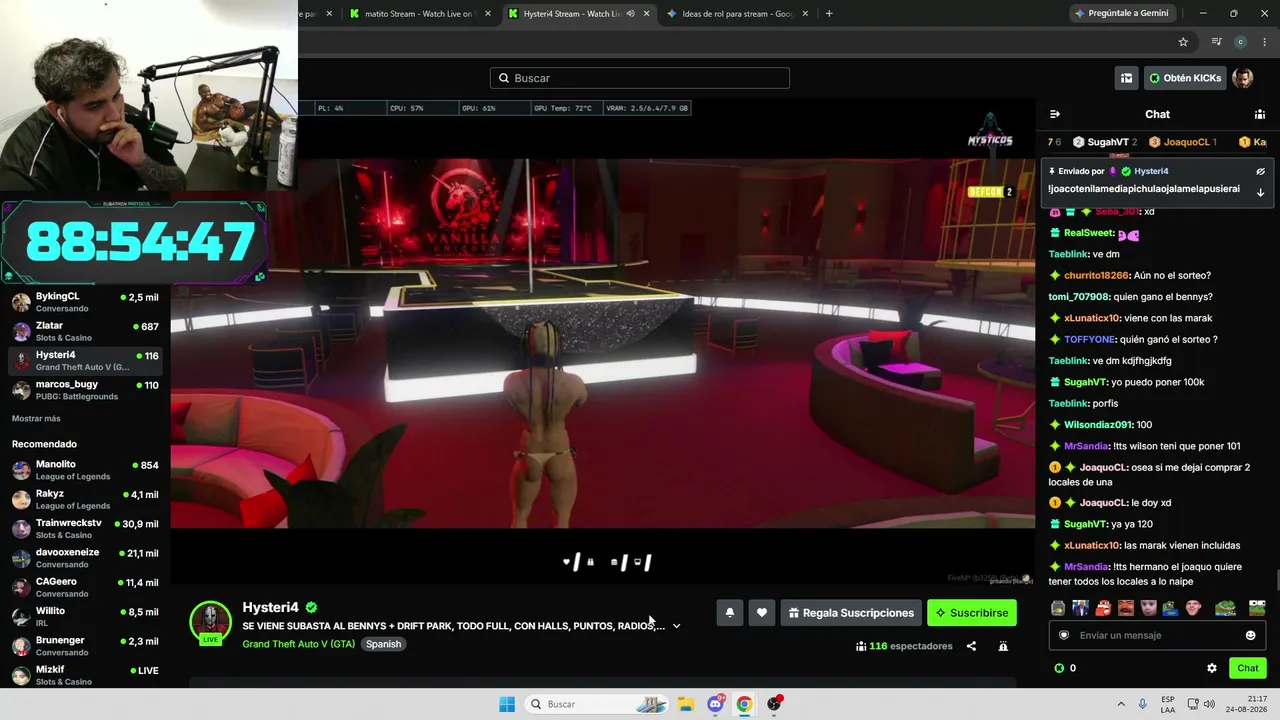Open Mizkif recommended channel
The width and height of the screenshot is (1280, 720).
(85, 675)
